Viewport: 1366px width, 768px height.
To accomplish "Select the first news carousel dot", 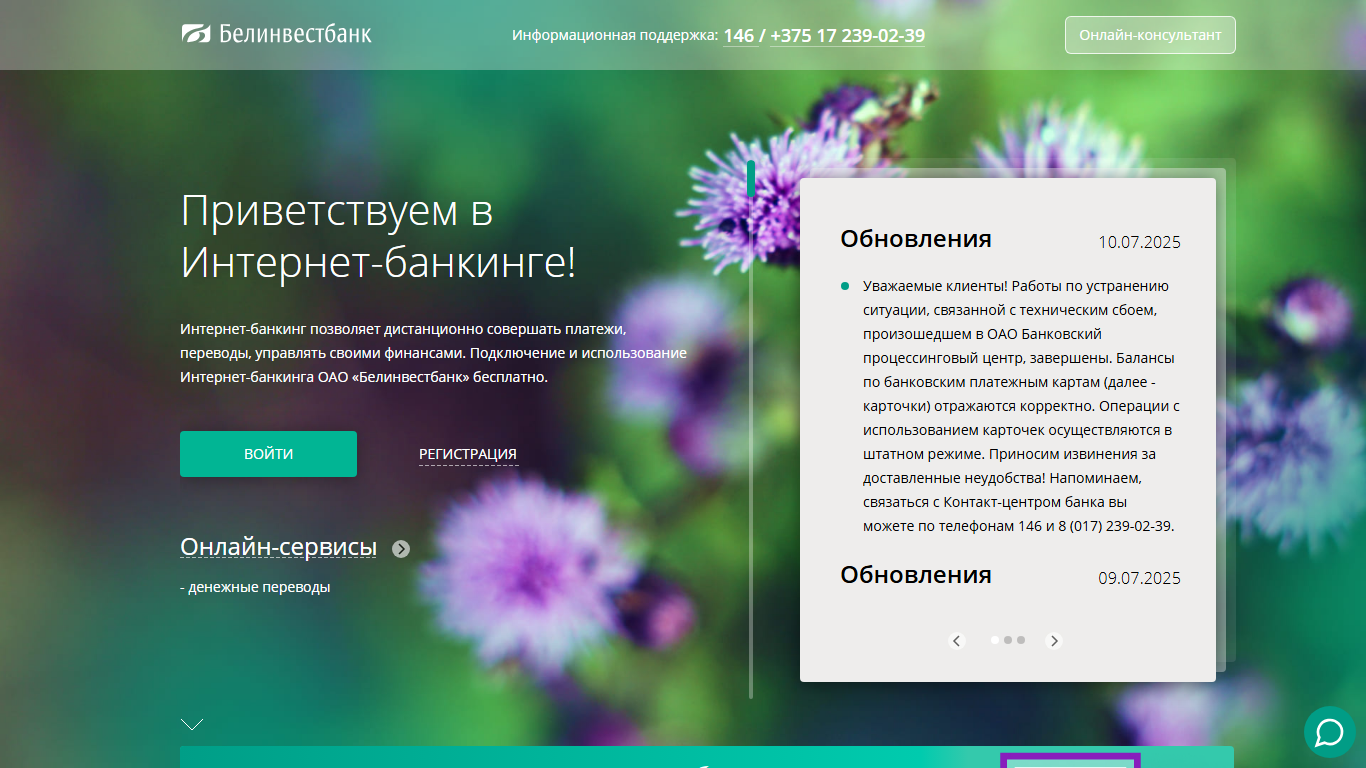I will [x=995, y=639].
